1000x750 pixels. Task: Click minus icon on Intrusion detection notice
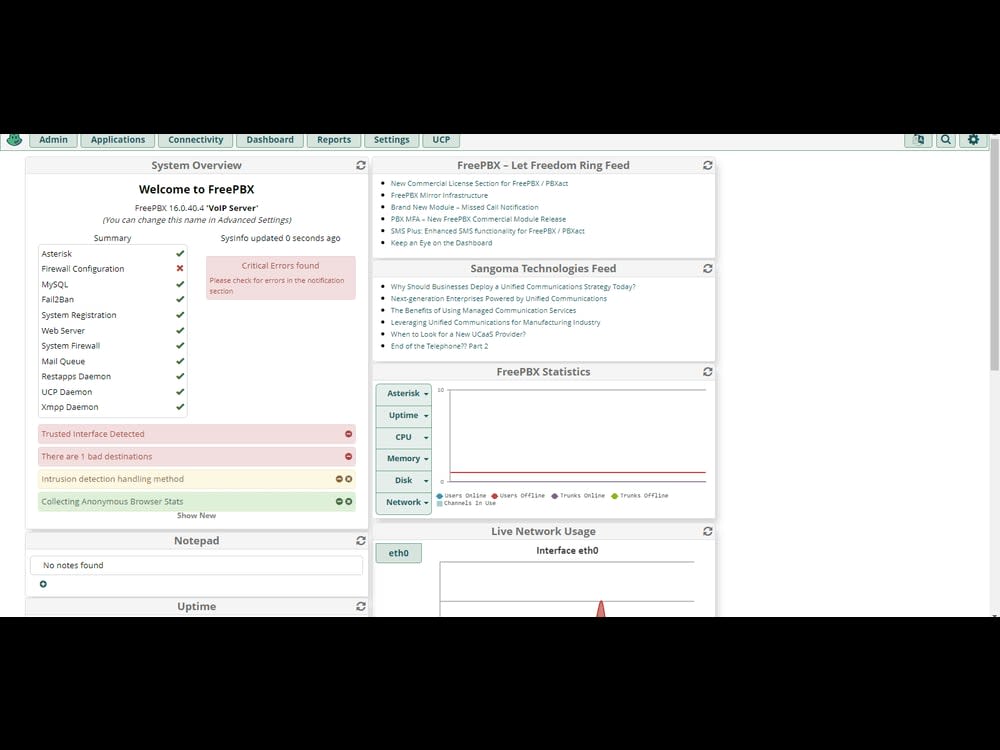coord(339,479)
